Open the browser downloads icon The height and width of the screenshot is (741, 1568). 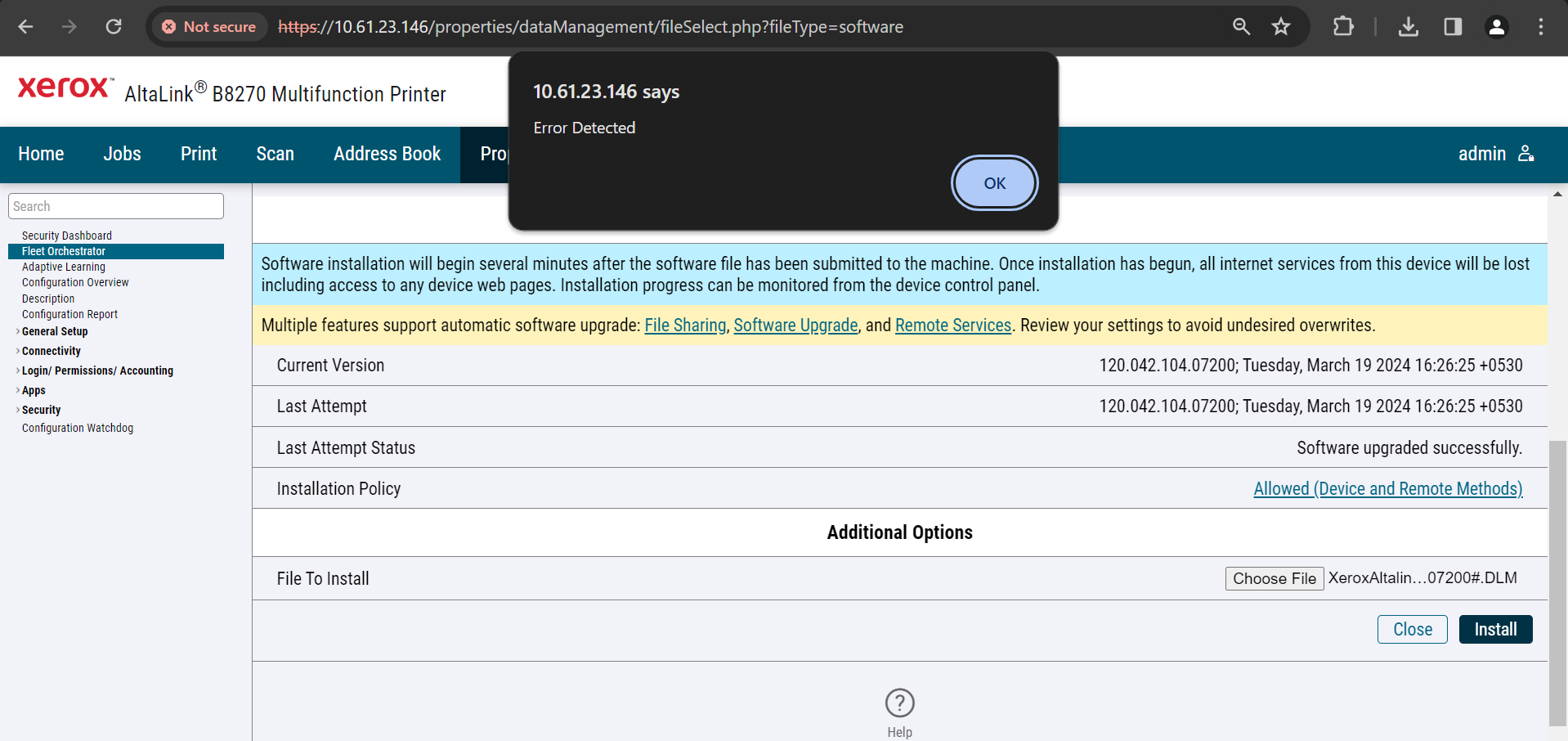click(1408, 27)
